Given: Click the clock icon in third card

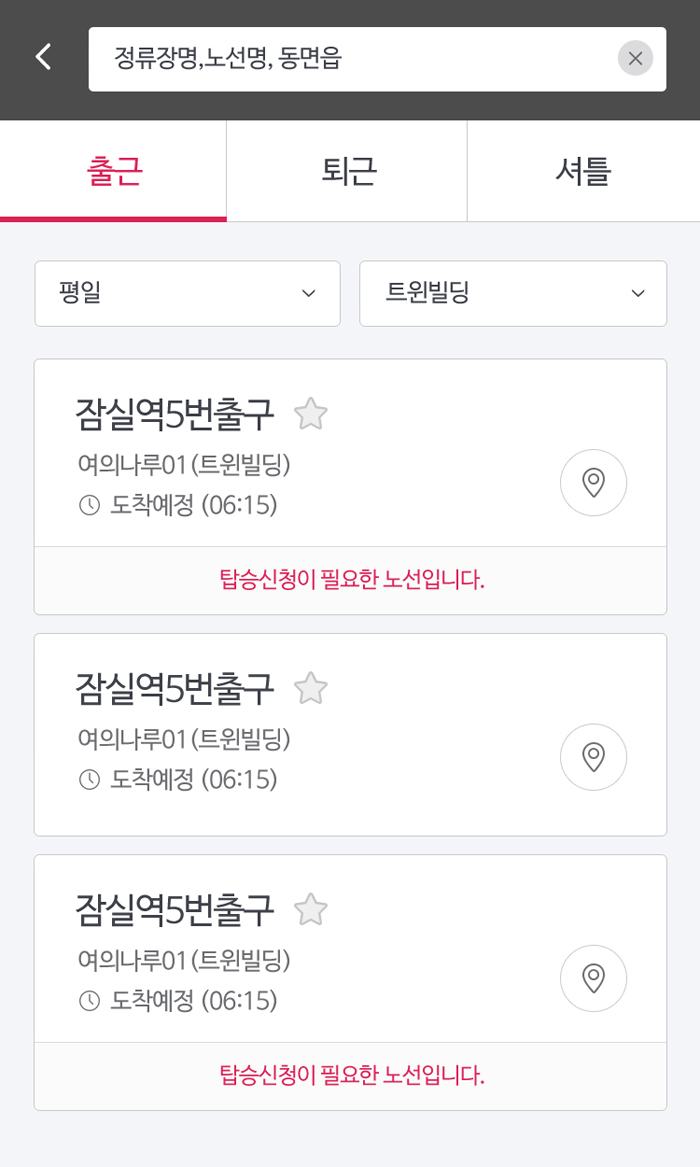Looking at the screenshot, I should (89, 1000).
